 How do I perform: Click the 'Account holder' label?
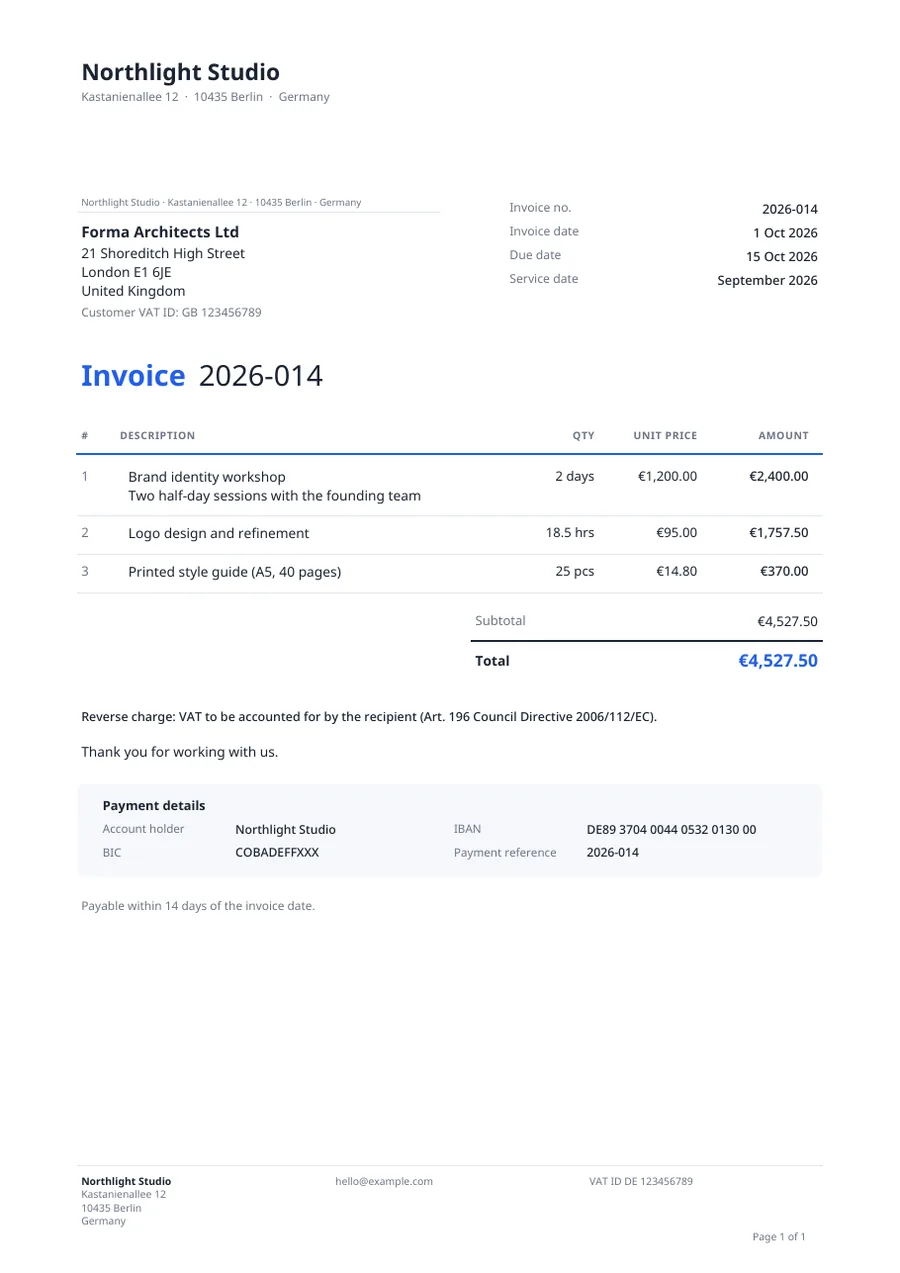[144, 829]
